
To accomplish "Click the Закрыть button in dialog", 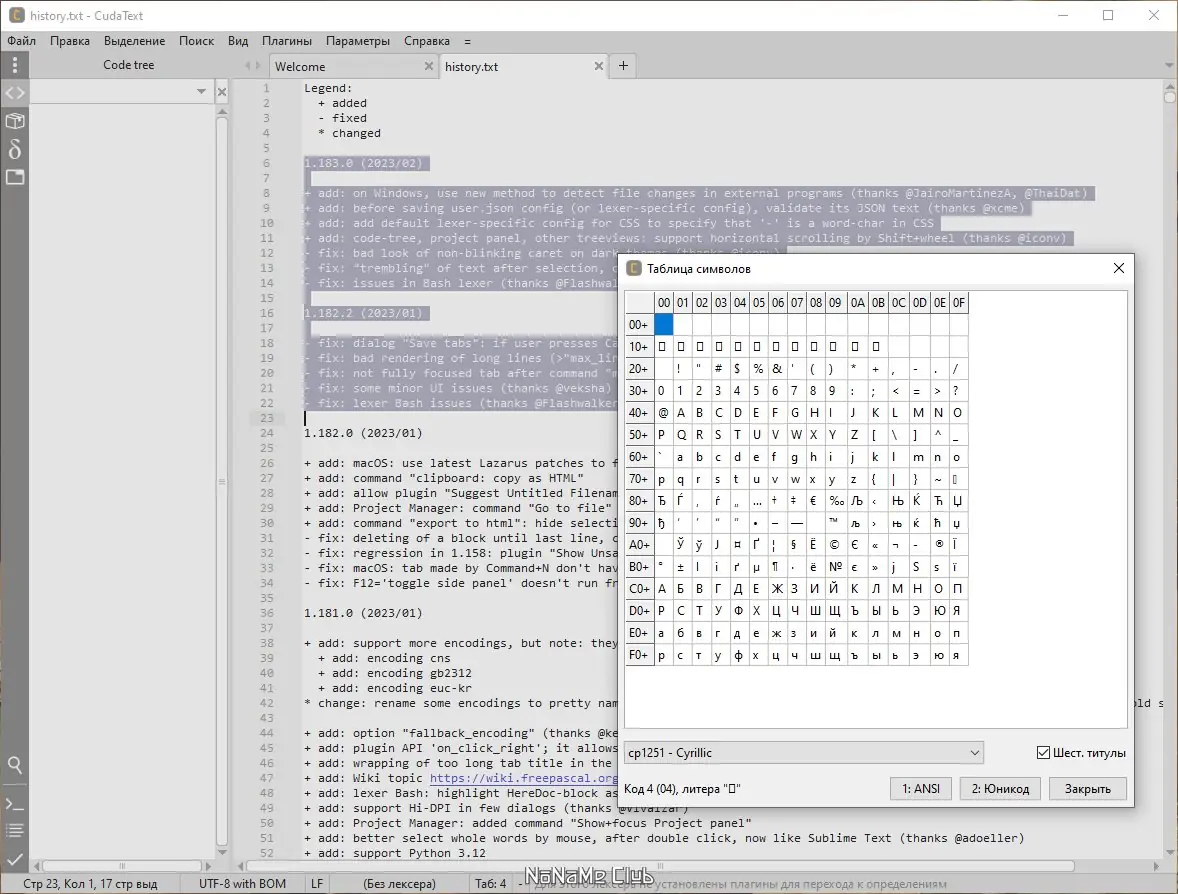I will pos(1087,788).
